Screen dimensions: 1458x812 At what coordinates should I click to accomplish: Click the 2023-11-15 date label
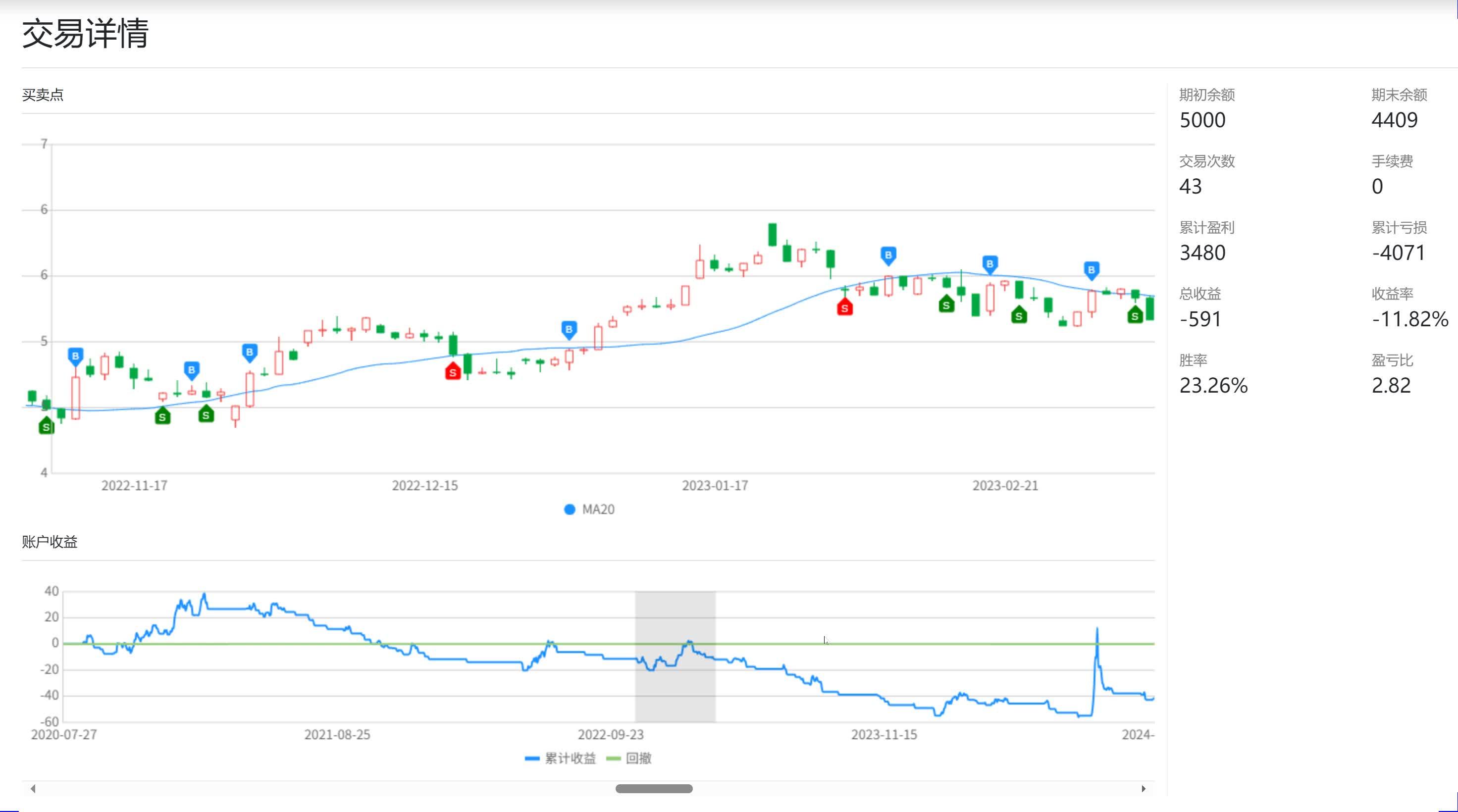click(884, 734)
